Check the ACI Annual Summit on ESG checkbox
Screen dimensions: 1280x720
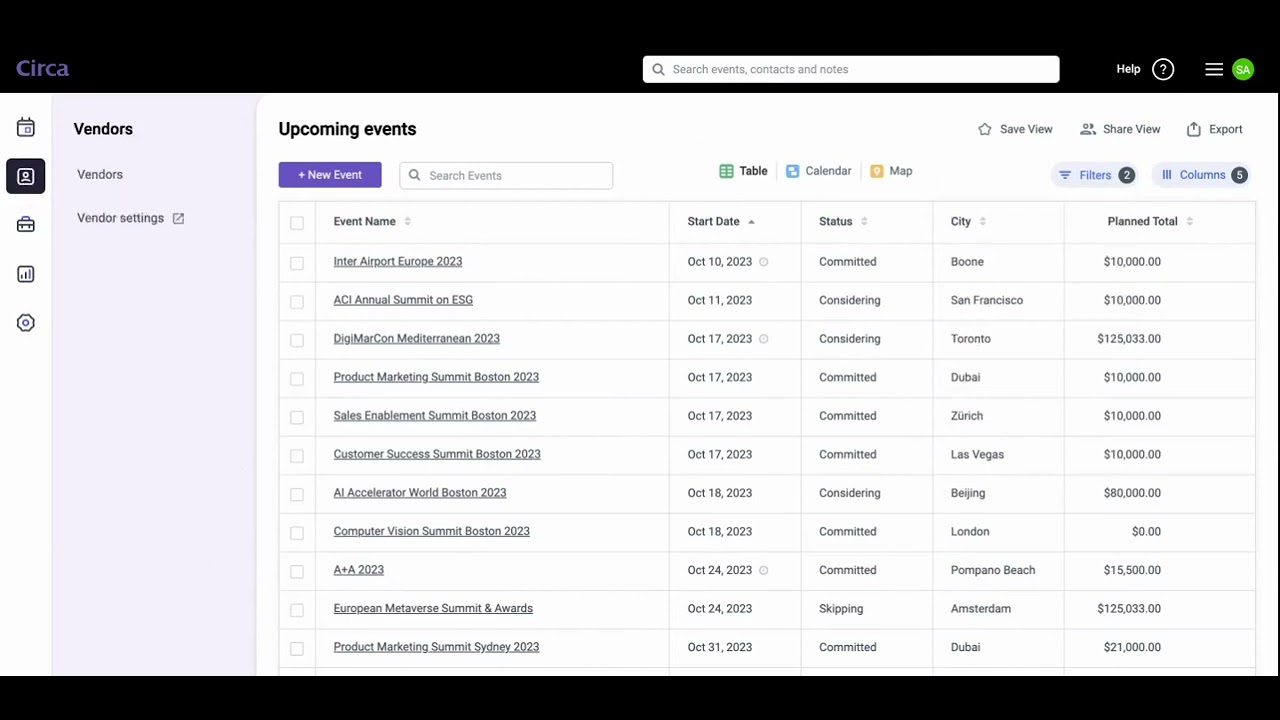click(297, 301)
